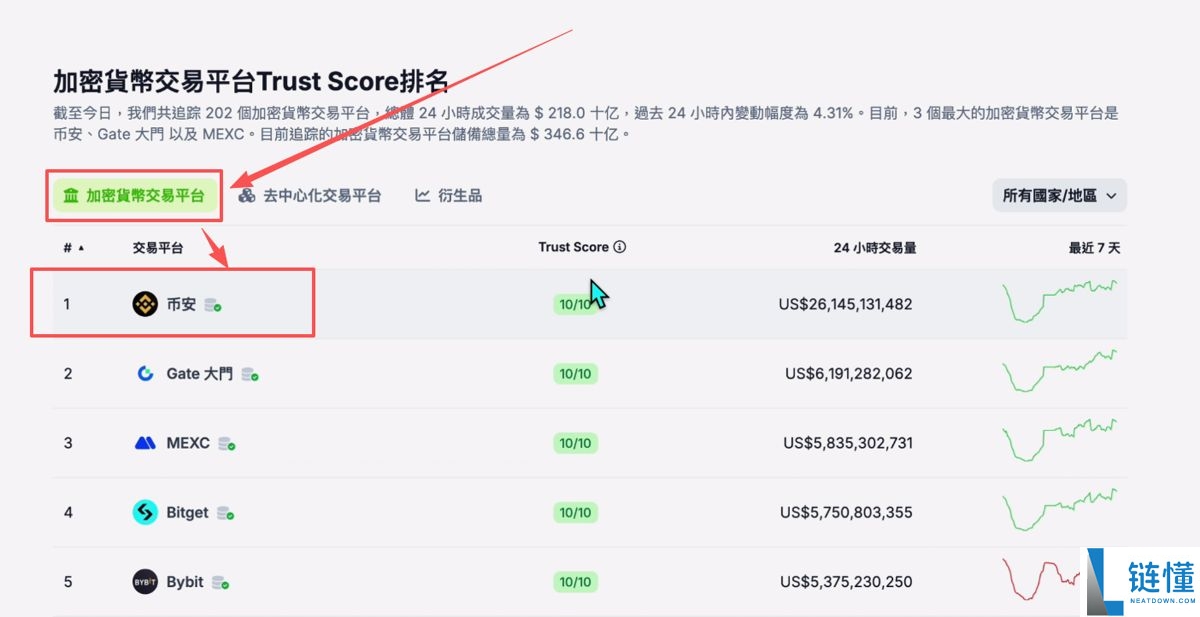Switch to the 衍生品 tab
This screenshot has width=1200, height=617.
coord(449,196)
